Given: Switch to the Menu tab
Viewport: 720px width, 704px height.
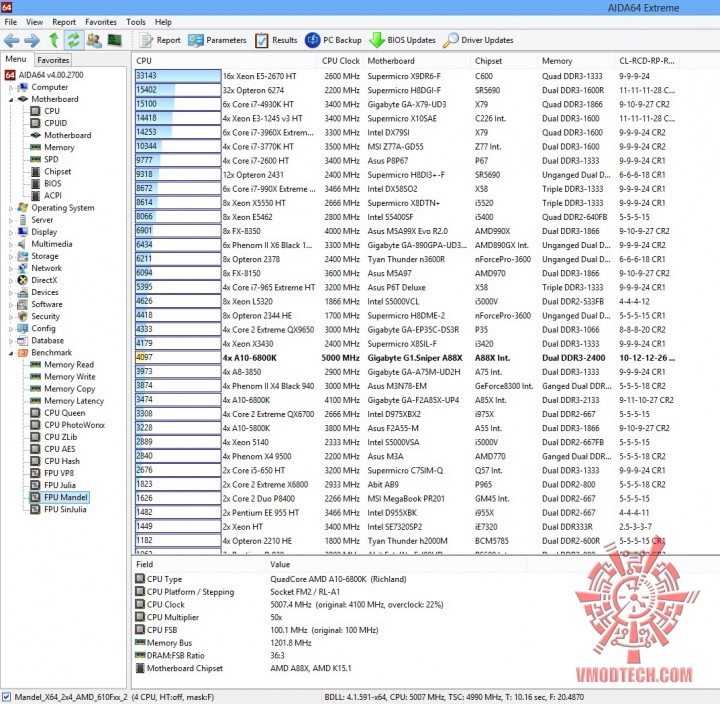Looking at the screenshot, I should 16,59.
